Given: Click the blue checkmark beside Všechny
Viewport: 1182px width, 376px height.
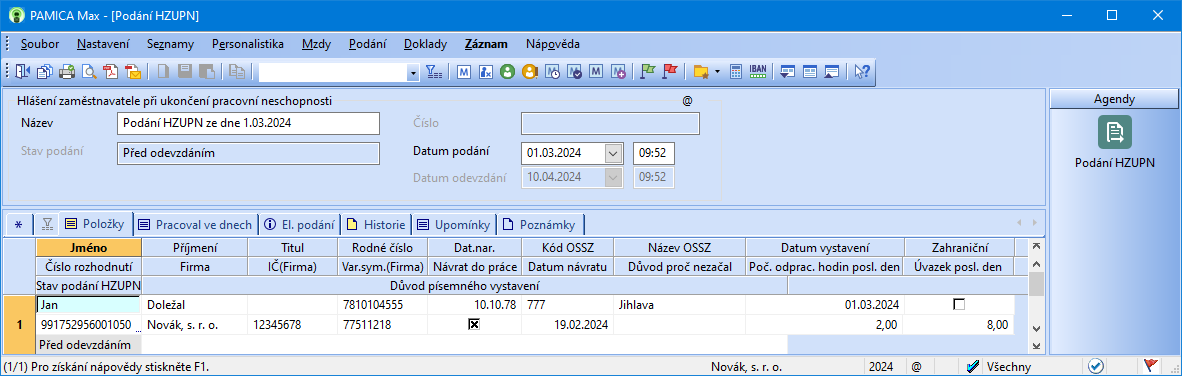Looking at the screenshot, I should click(x=973, y=366).
